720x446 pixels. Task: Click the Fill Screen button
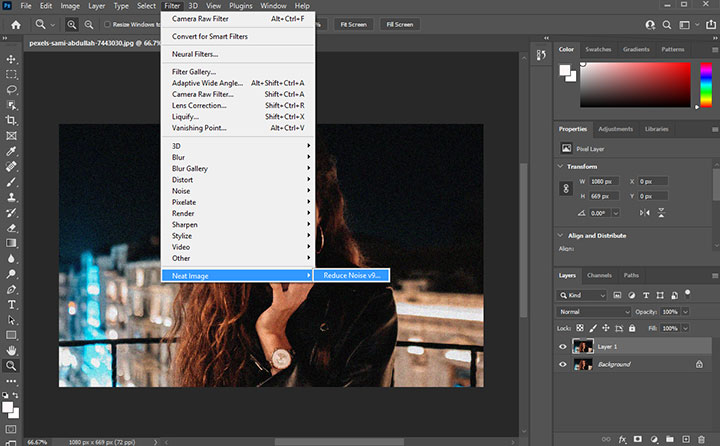click(x=399, y=24)
